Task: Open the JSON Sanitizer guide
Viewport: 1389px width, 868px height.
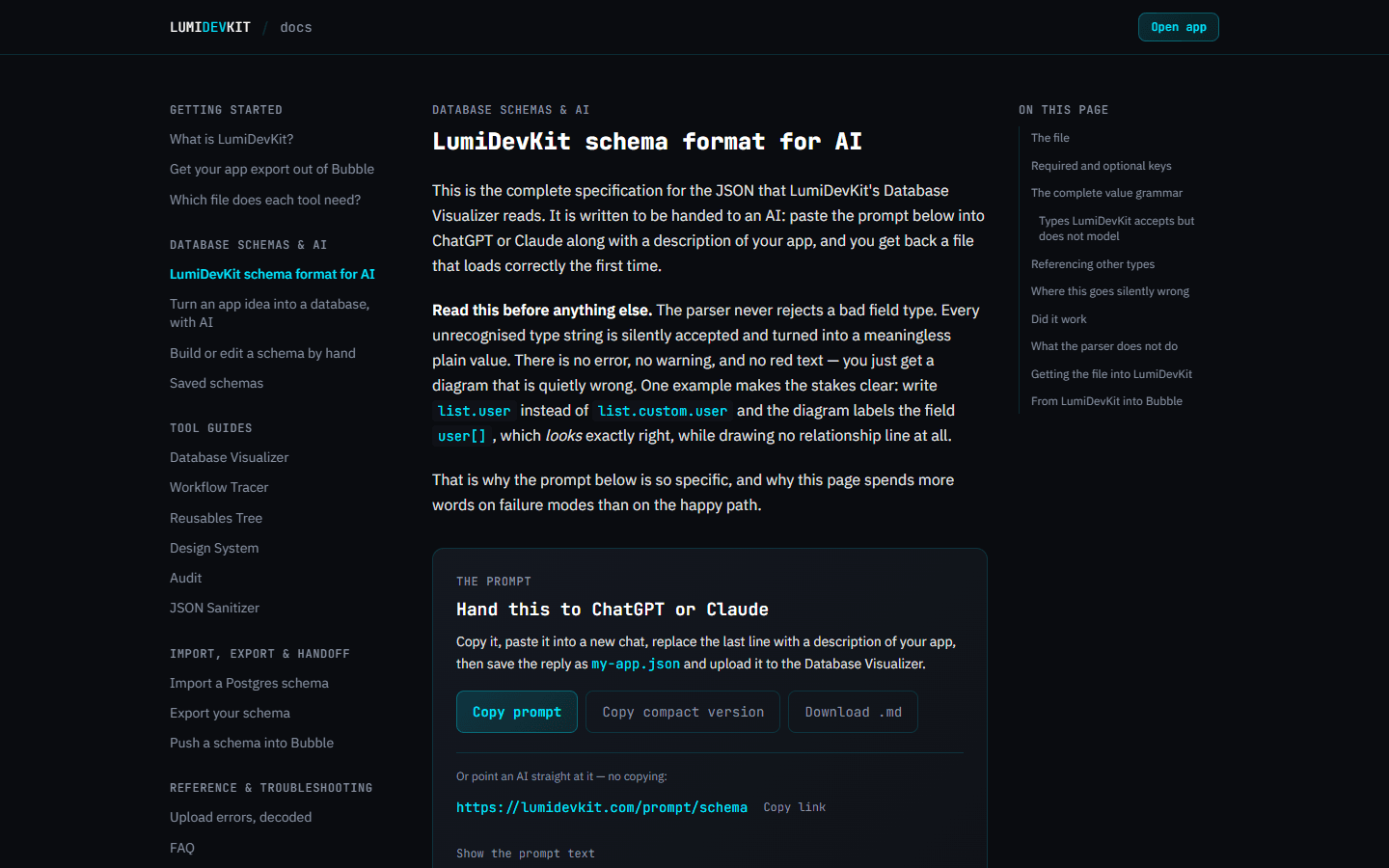Action: coord(214,608)
